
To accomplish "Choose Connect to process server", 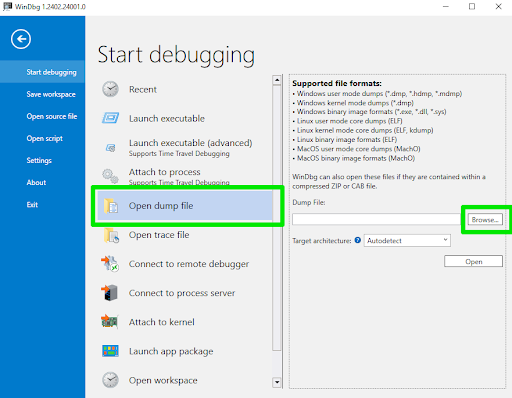I will pos(185,293).
